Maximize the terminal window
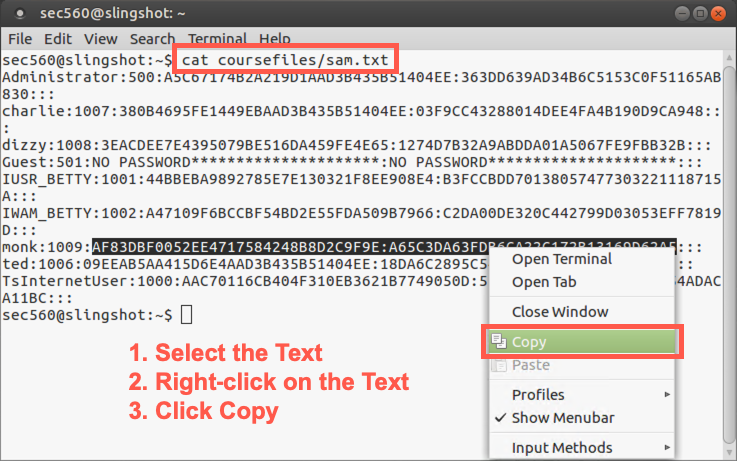Image resolution: width=737 pixels, height=461 pixels. tap(700, 13)
